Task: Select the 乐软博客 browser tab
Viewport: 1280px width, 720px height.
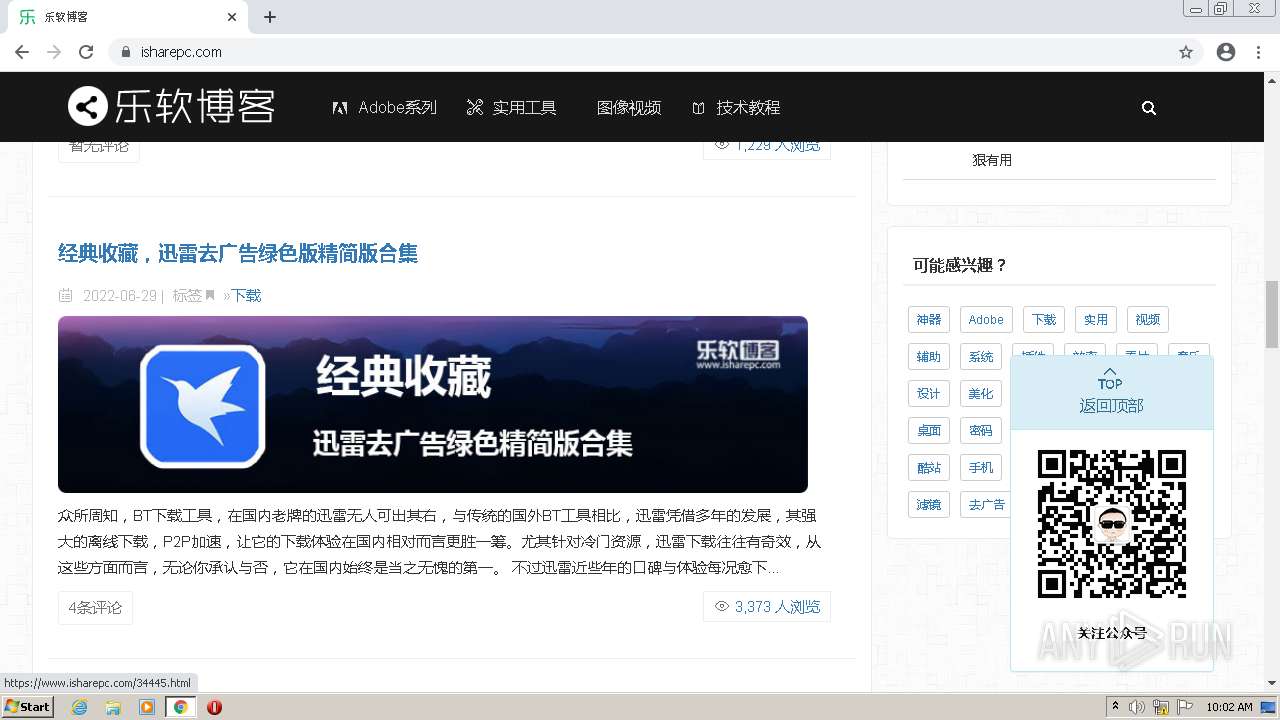Action: click(128, 17)
